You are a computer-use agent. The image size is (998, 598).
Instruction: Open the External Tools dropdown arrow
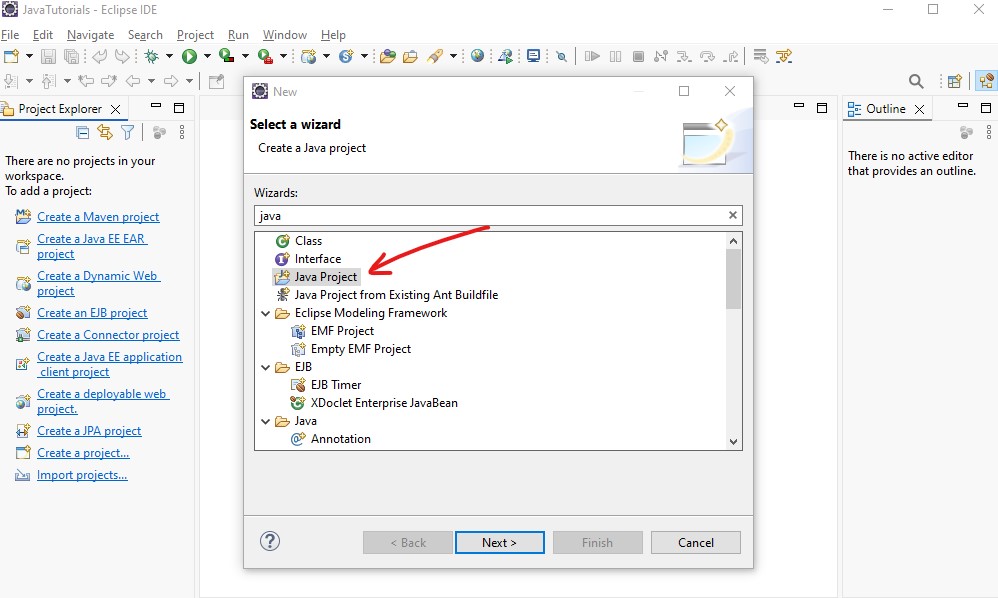point(283,56)
